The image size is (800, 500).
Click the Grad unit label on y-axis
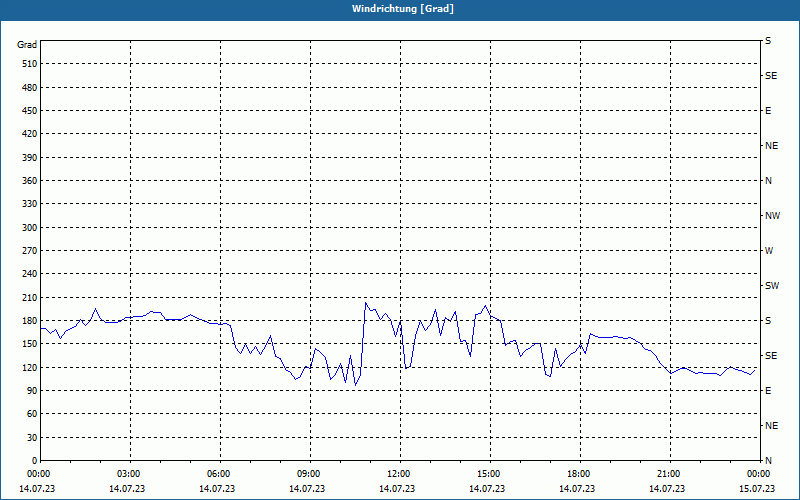pos(27,45)
